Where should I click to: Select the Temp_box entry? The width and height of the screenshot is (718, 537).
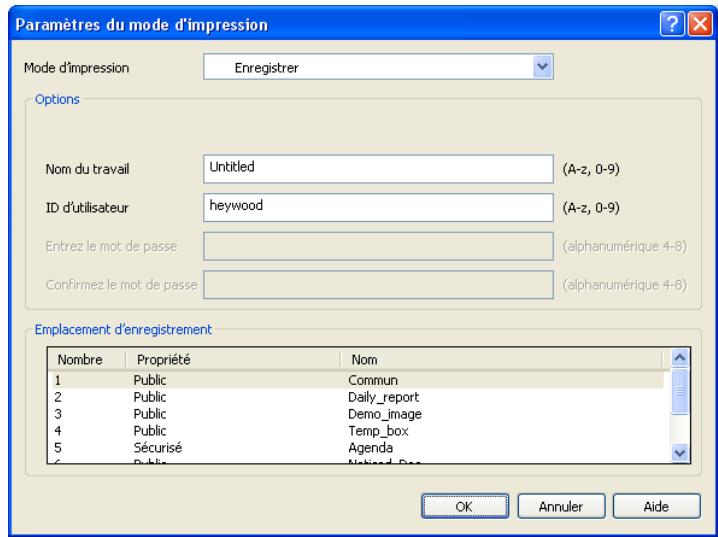(x=378, y=431)
